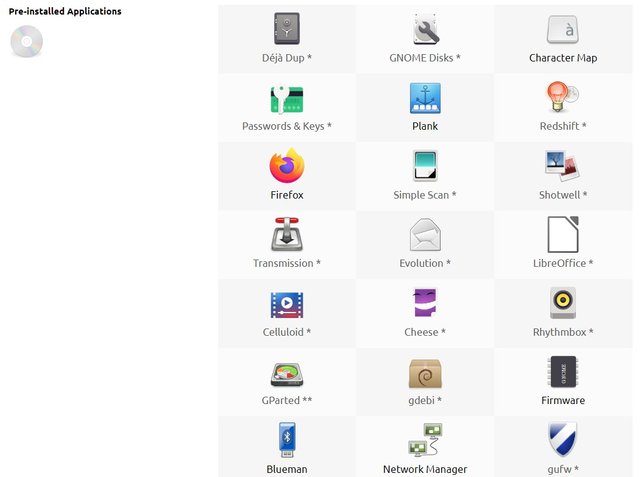The width and height of the screenshot is (640, 477).
Task: Click the 'Firmware' label text
Action: 563,400
